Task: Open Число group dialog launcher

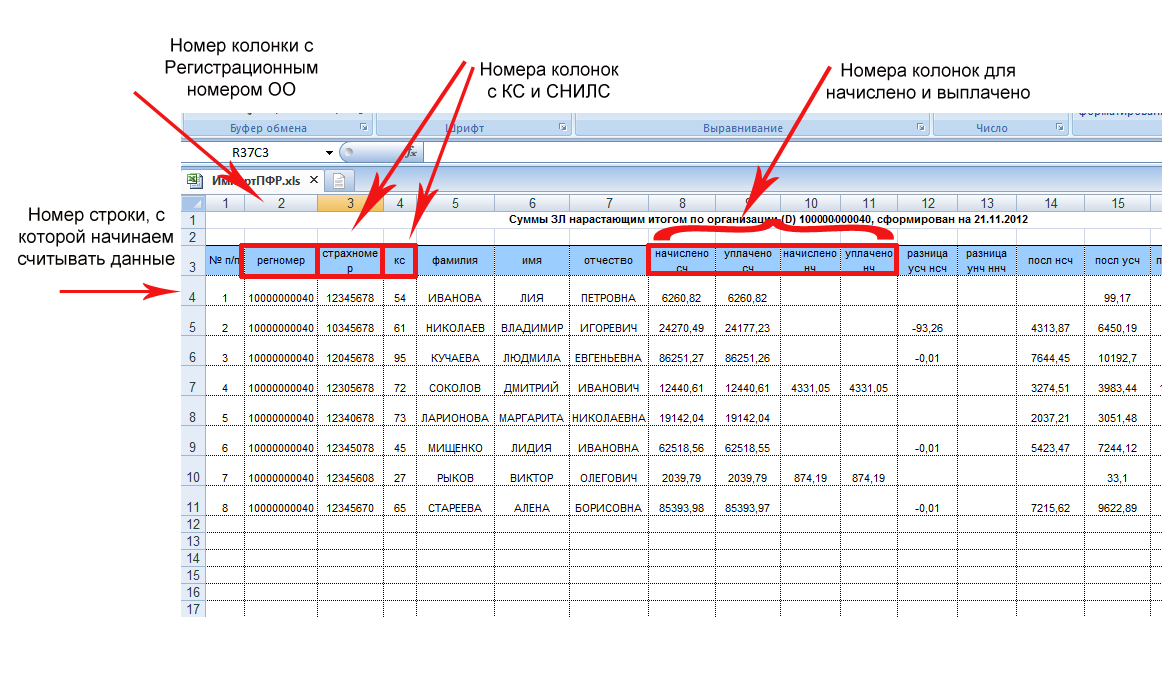Action: pos(1059,127)
